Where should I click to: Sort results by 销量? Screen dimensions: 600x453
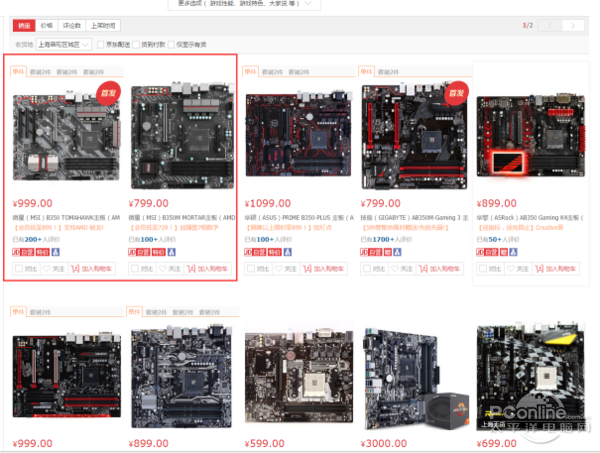click(x=24, y=26)
